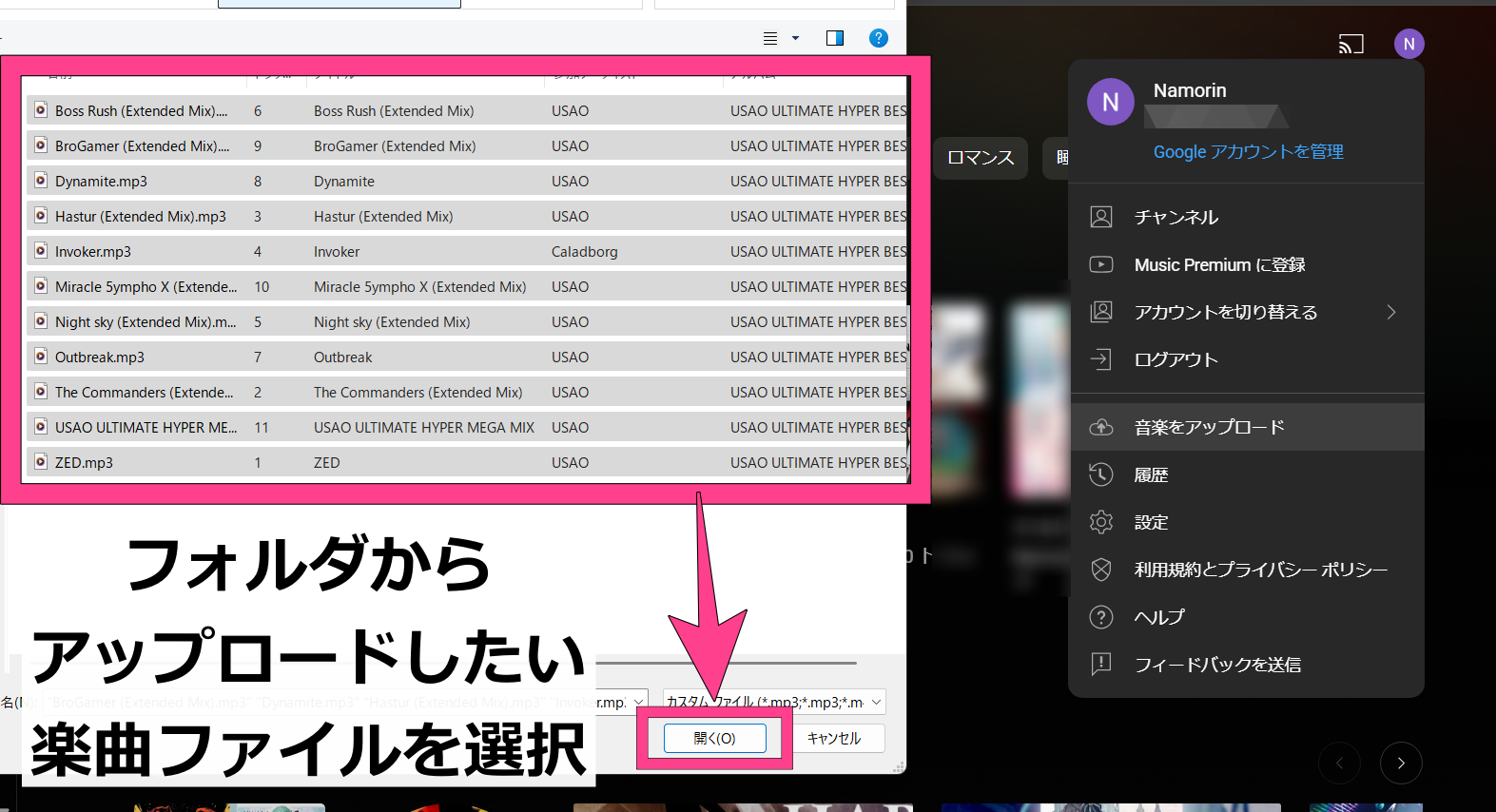Open 履歴 from account menu
1496x812 pixels.
(1247, 474)
